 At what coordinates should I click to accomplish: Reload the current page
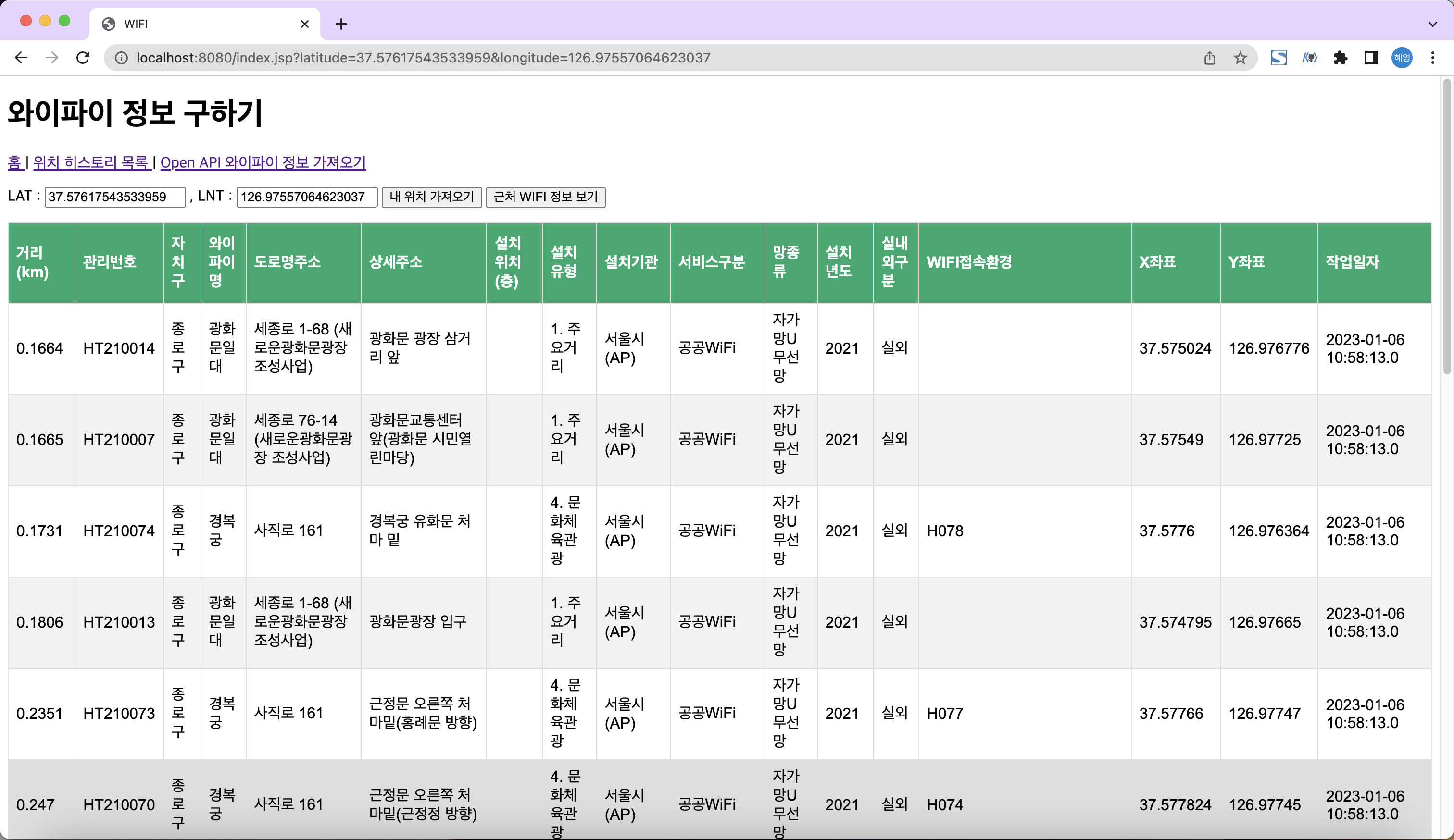tap(83, 58)
